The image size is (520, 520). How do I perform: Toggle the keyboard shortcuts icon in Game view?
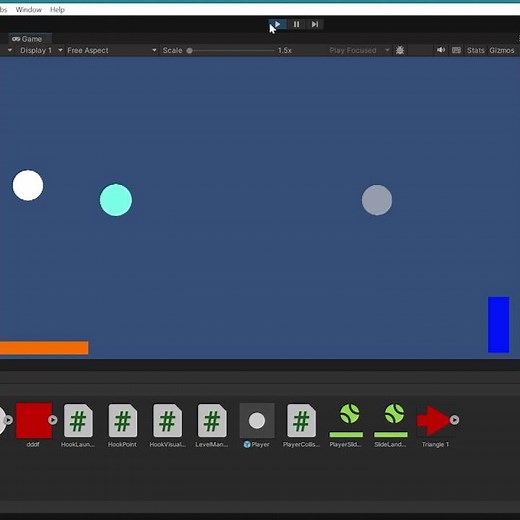coord(456,50)
